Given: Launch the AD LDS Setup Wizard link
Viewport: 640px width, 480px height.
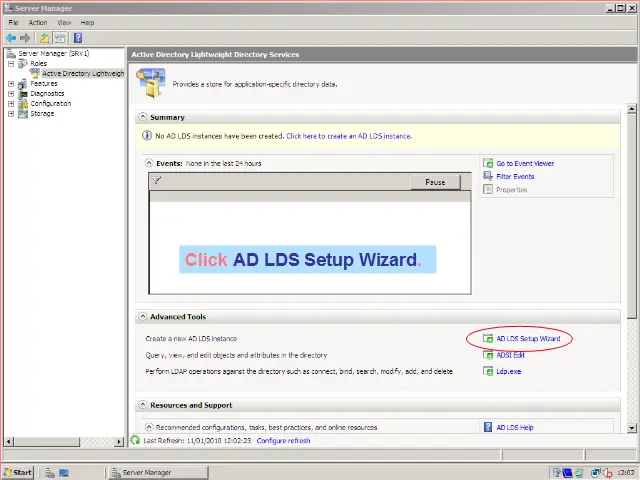Looking at the screenshot, I should coord(528,338).
